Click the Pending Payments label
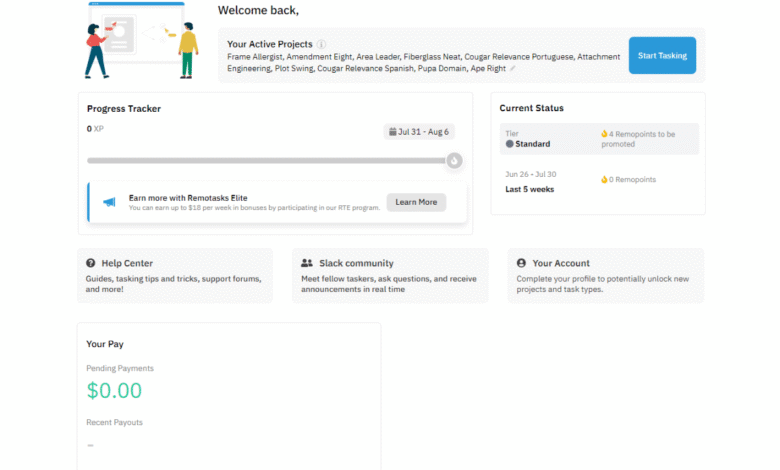 (120, 368)
